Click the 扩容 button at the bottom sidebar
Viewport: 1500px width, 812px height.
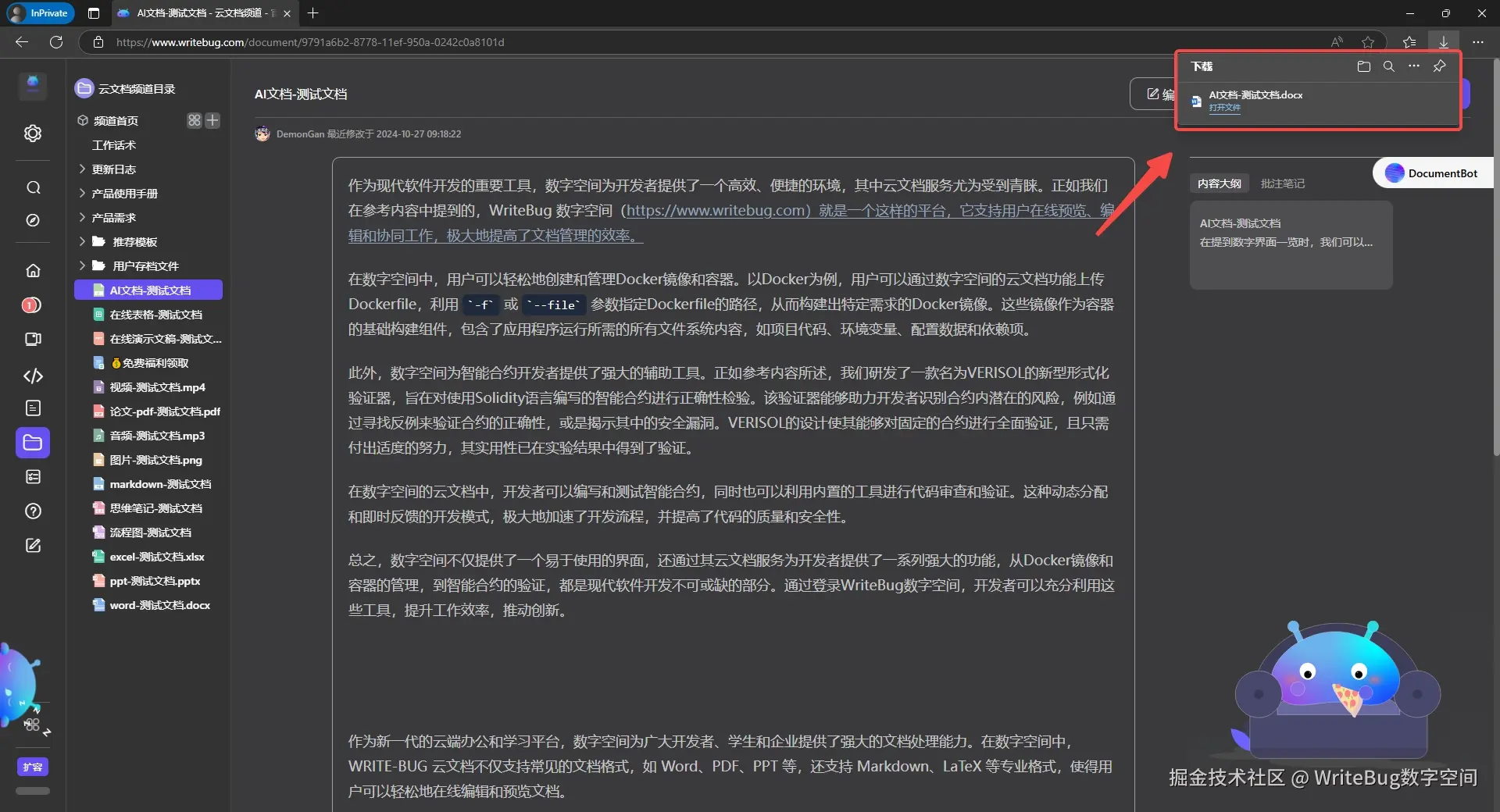pyautogui.click(x=32, y=767)
